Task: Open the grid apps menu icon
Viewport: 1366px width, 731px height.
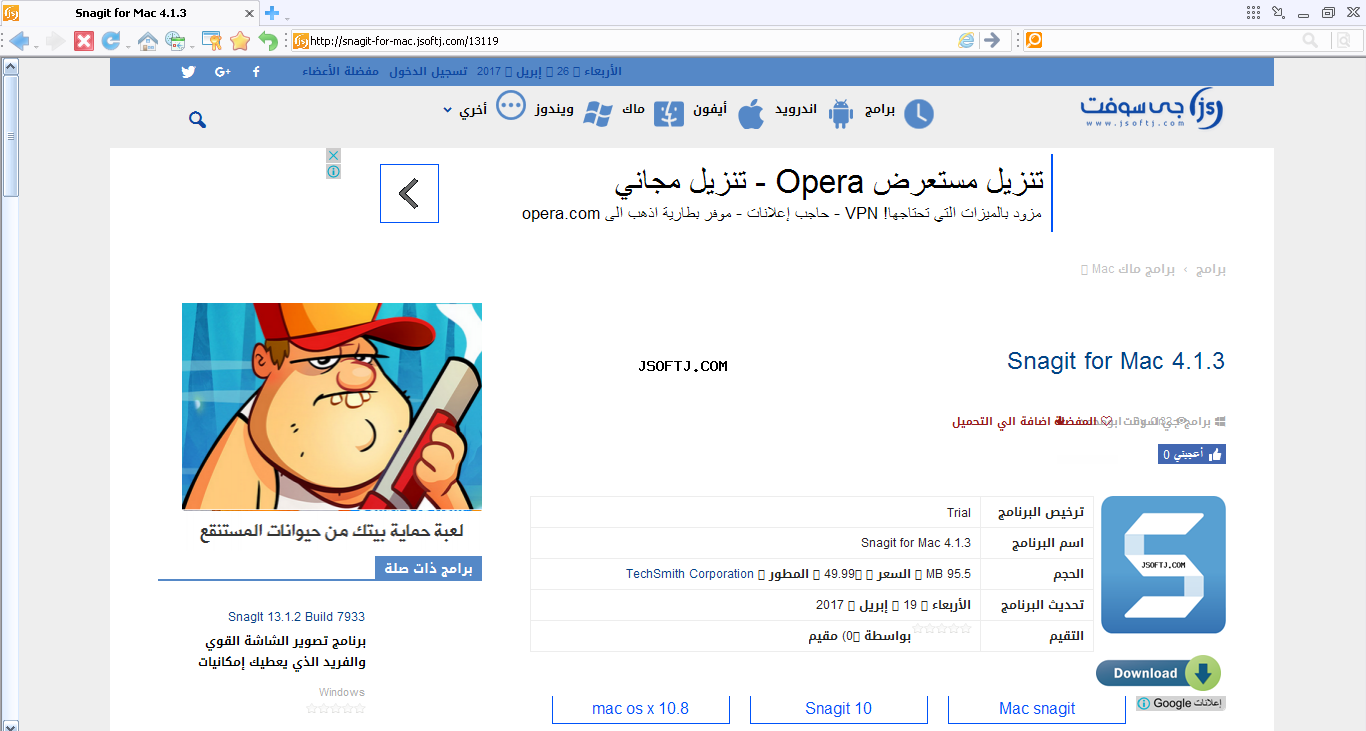Action: [x=1254, y=13]
